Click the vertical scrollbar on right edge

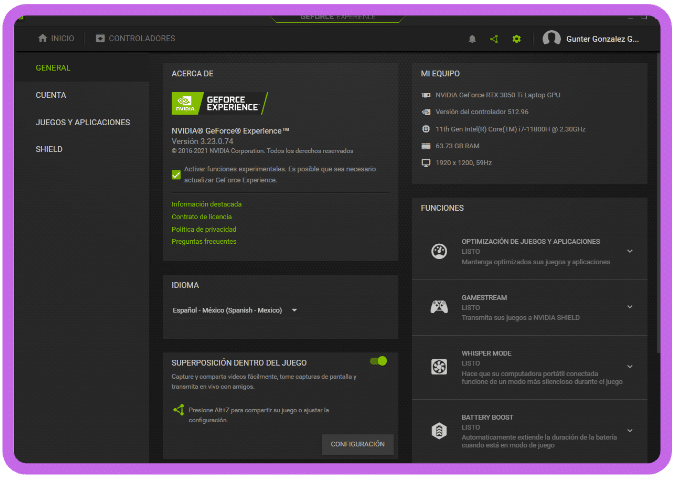click(658, 202)
